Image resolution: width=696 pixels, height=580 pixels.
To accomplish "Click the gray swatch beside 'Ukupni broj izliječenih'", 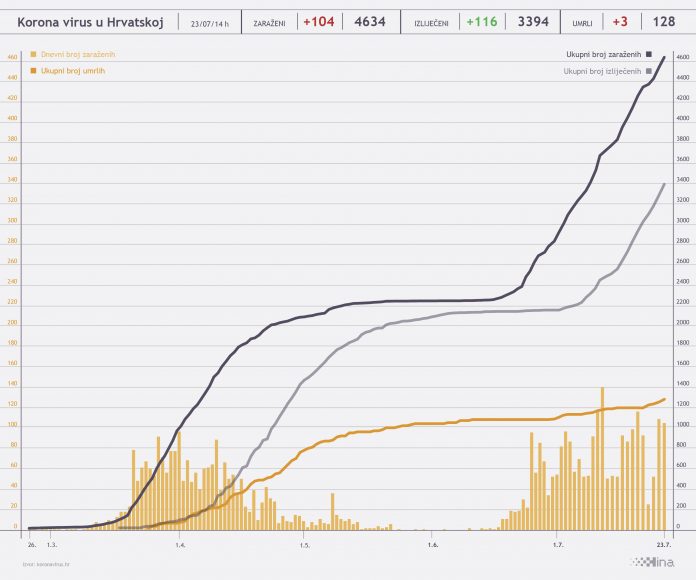I will tap(649, 71).
